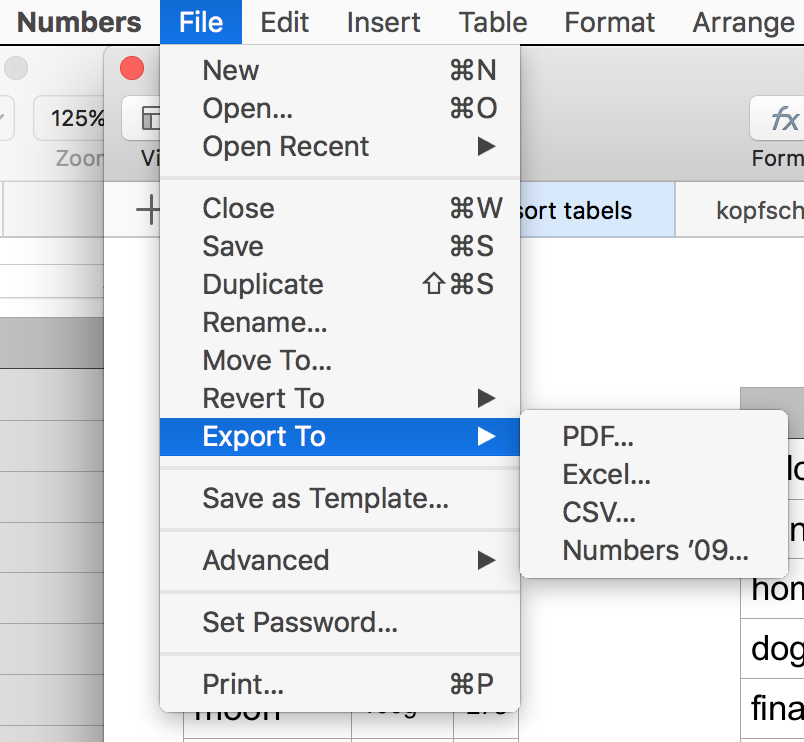The height and width of the screenshot is (742, 804).
Task: Choose New from the File menu
Action: tap(231, 71)
